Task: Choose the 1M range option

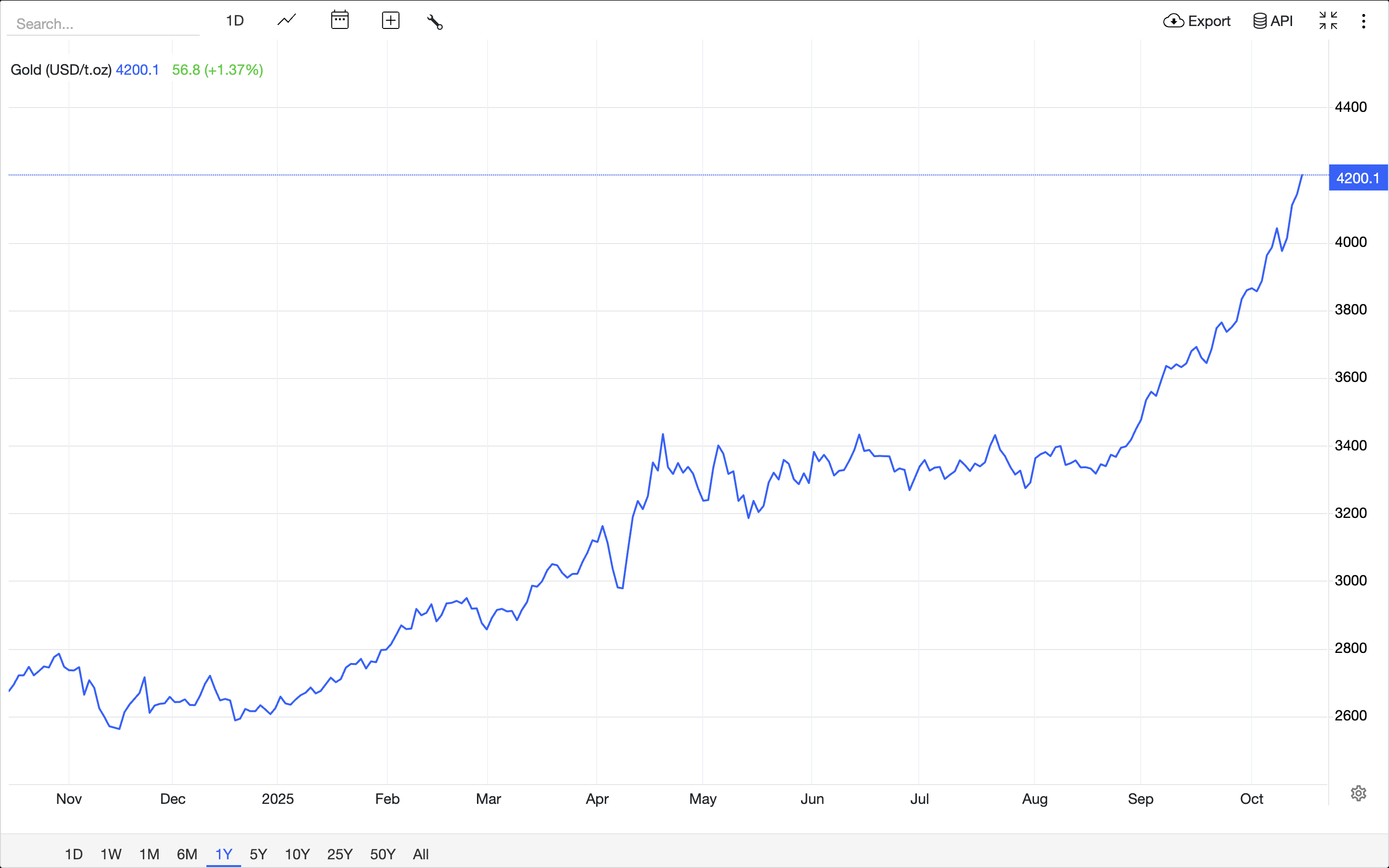Action: 149,854
